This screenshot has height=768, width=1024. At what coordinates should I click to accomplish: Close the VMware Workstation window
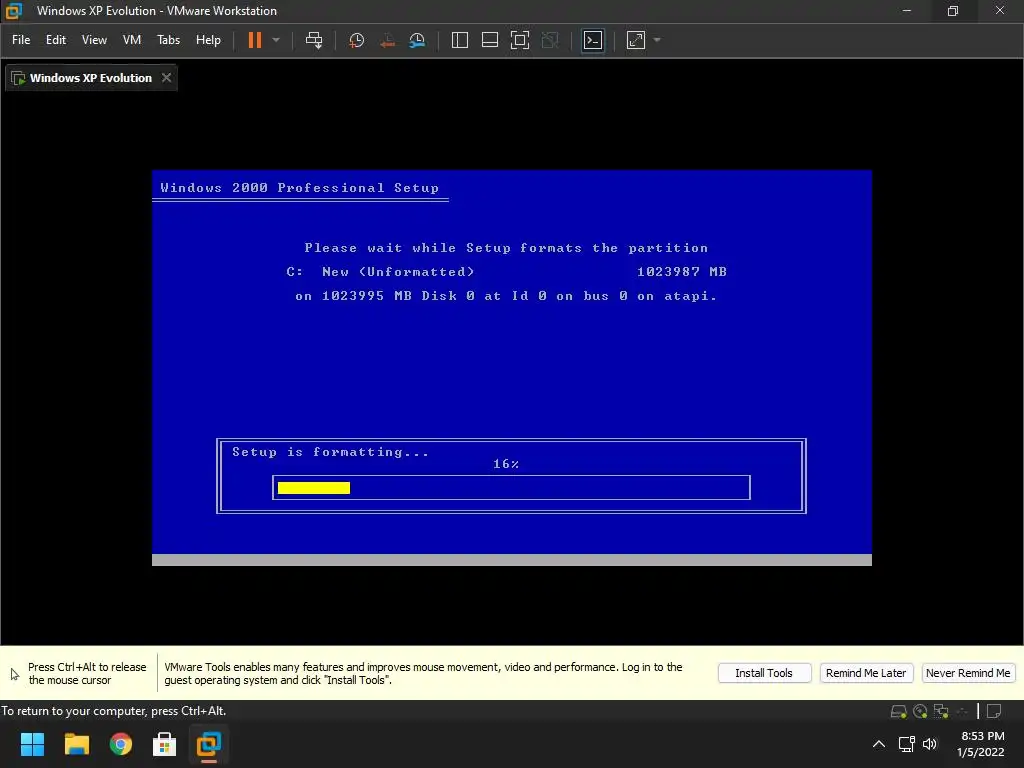(1000, 11)
